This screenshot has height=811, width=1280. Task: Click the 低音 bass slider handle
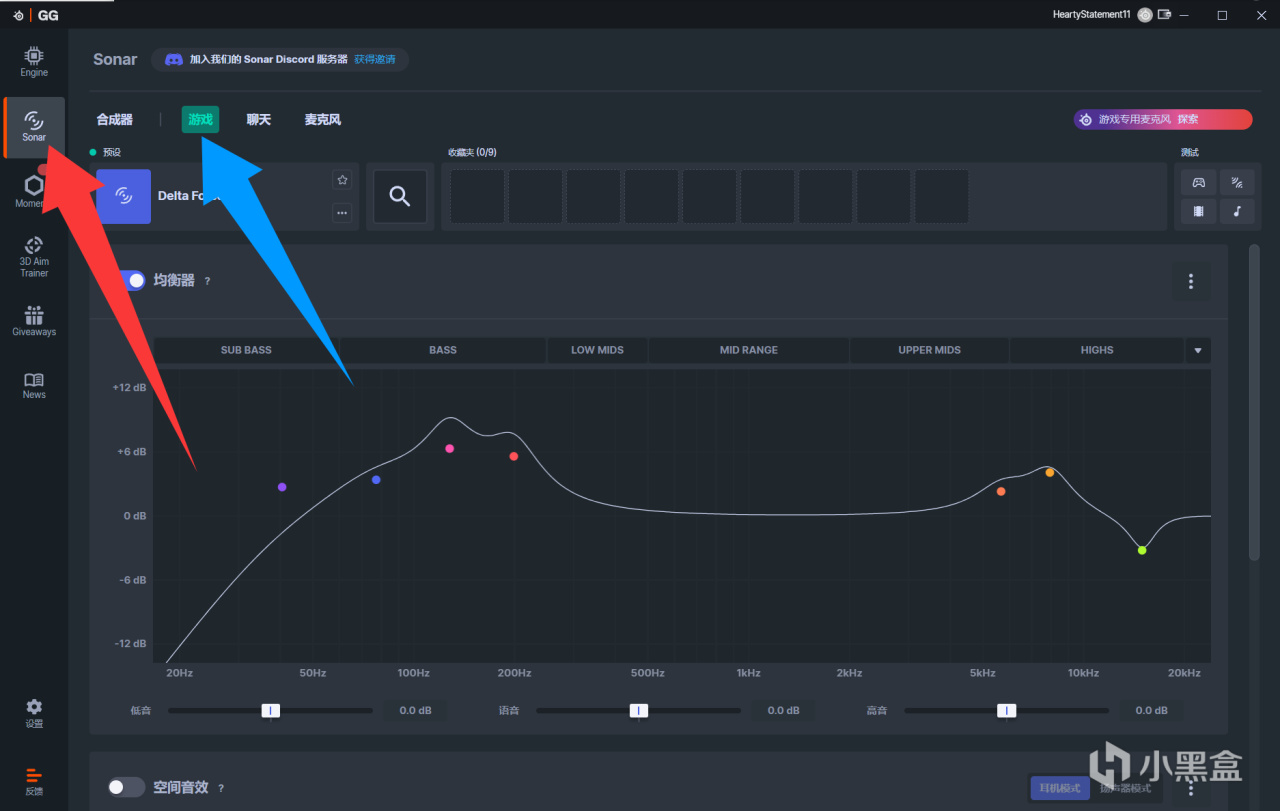[x=270, y=710]
